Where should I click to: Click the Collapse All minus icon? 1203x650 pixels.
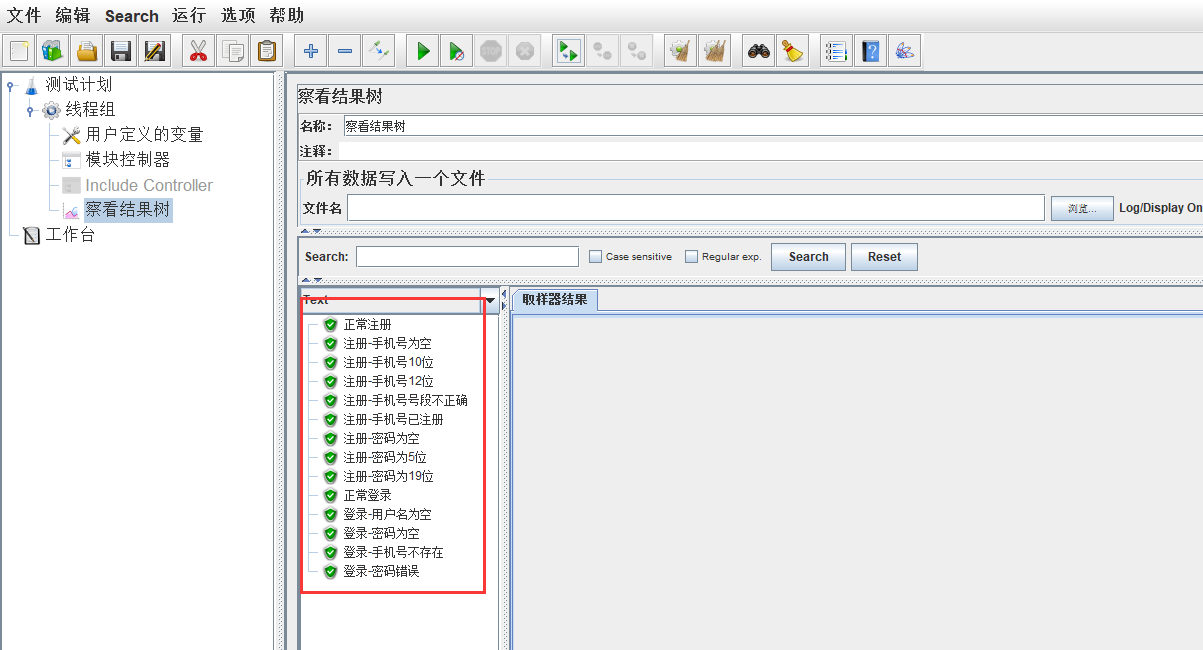(x=344, y=50)
